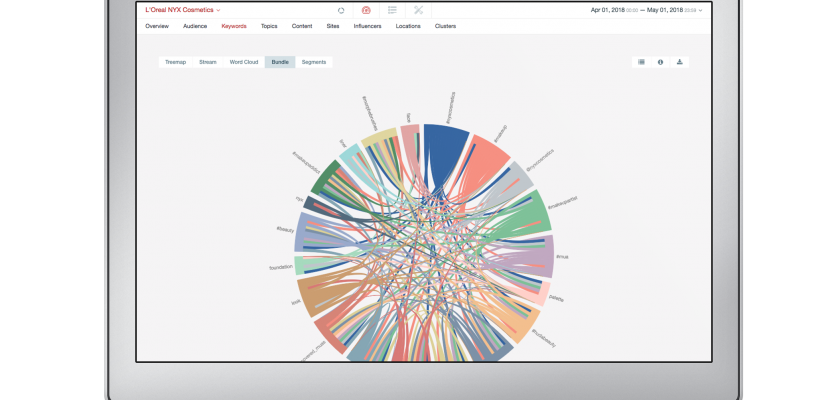
Task: Switch to Treemap view
Action: click(x=175, y=62)
